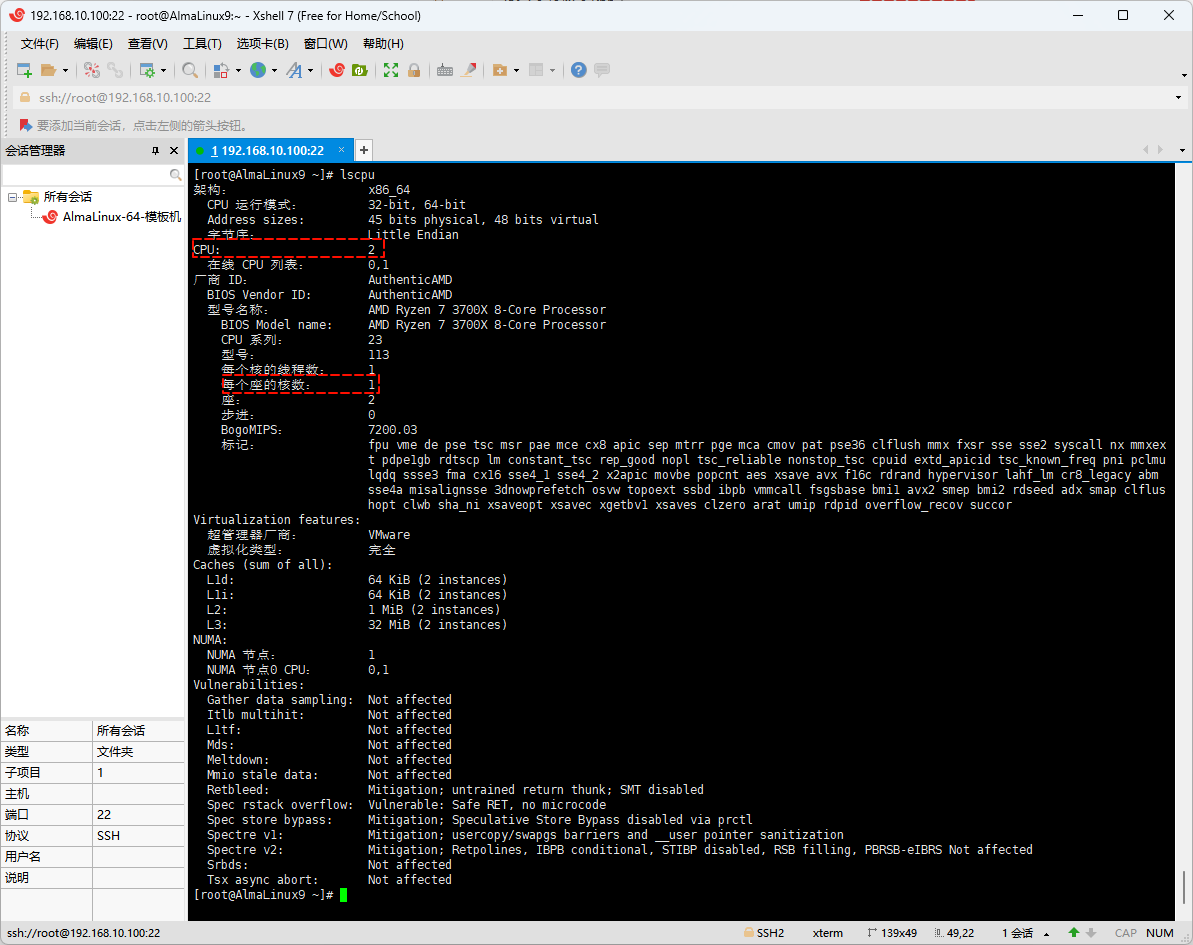This screenshot has height=945, width=1193.
Task: Pin the session manager panel
Action: tap(155, 151)
